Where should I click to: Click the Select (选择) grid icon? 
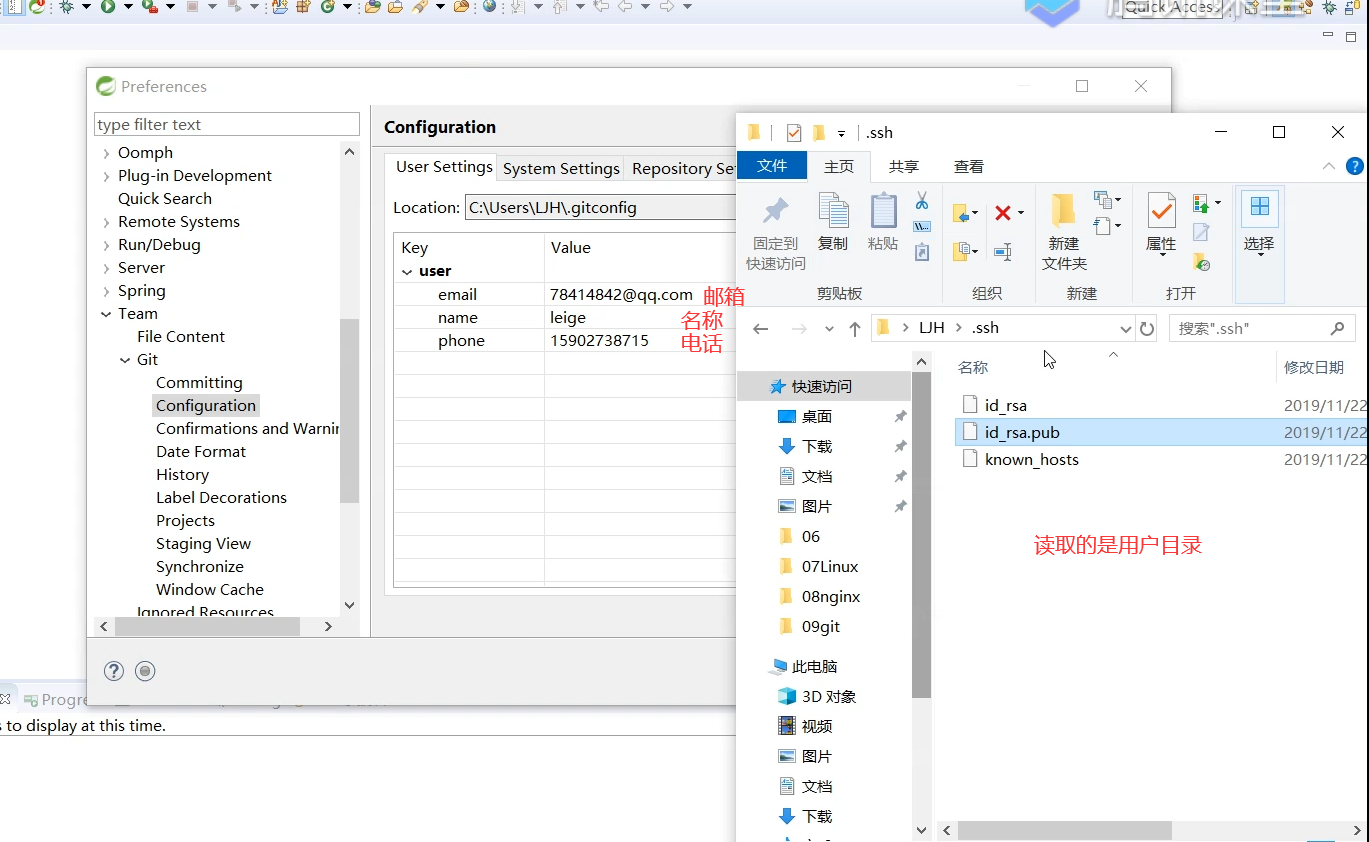point(1259,205)
